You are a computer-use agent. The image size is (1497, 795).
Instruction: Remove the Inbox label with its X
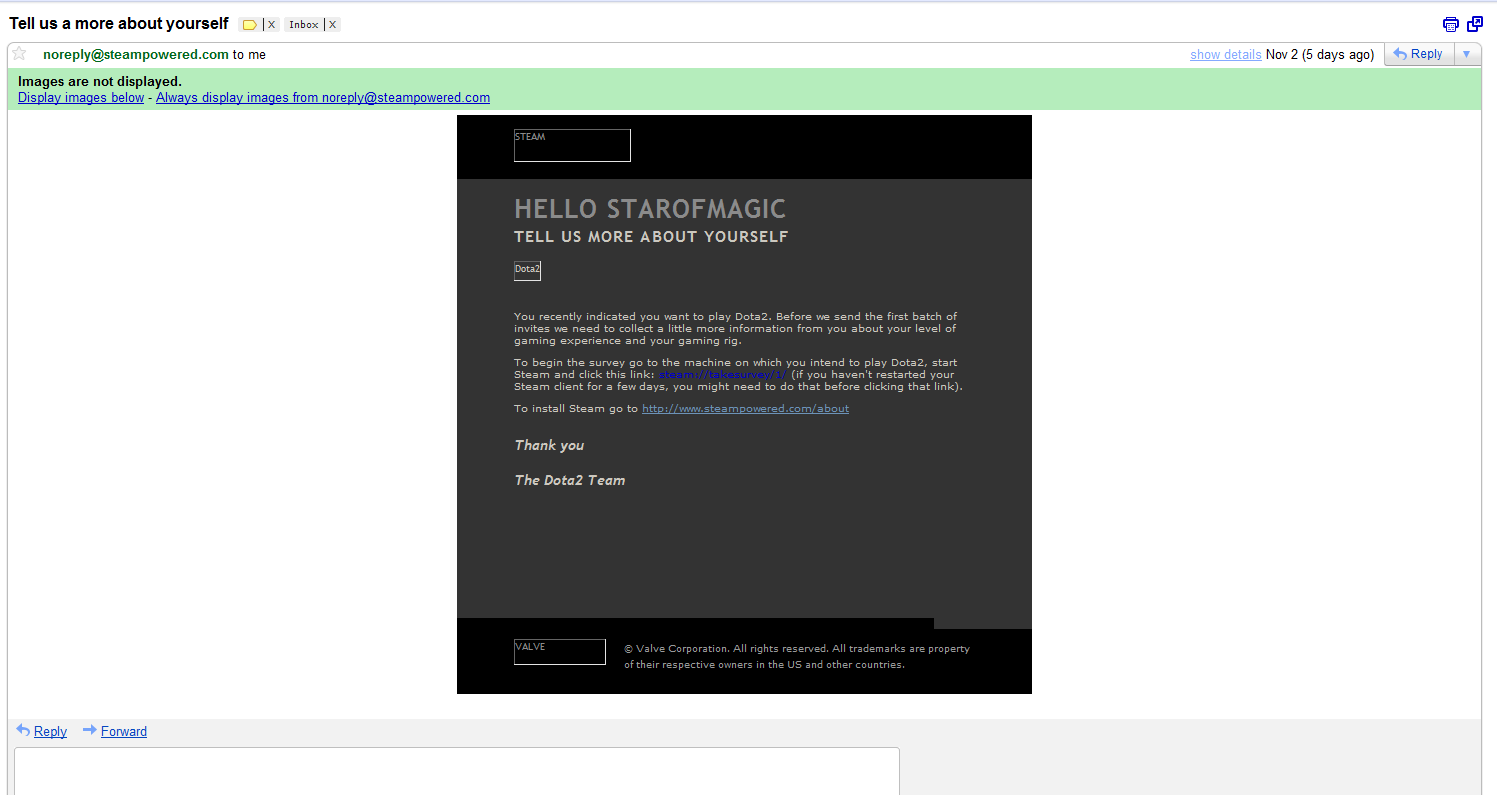[333, 25]
